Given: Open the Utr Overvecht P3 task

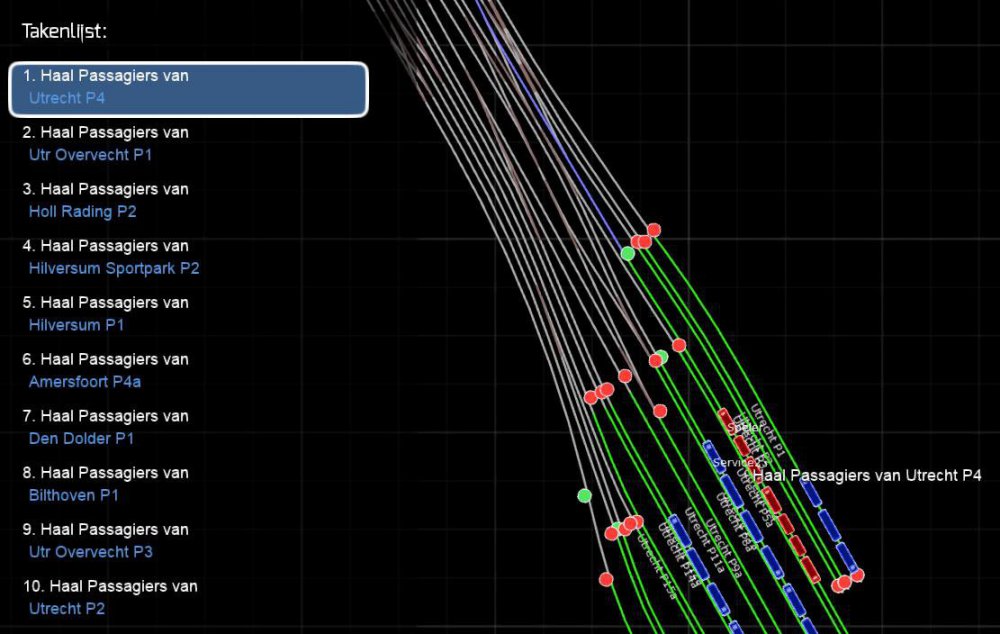Looking at the screenshot, I should coord(91,552).
